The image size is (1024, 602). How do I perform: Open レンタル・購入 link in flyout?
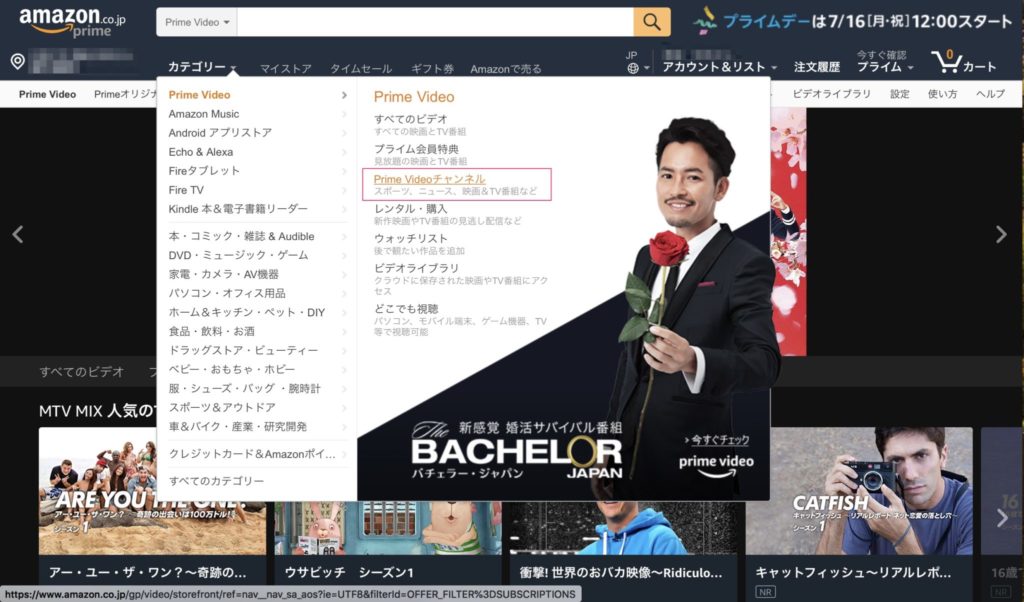coord(410,209)
